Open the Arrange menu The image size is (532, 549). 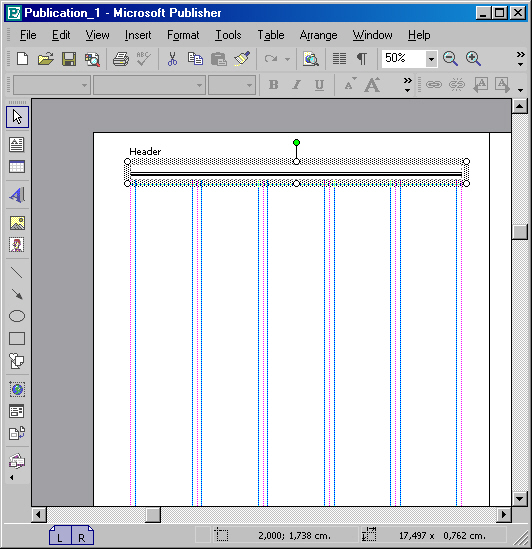tap(318, 35)
